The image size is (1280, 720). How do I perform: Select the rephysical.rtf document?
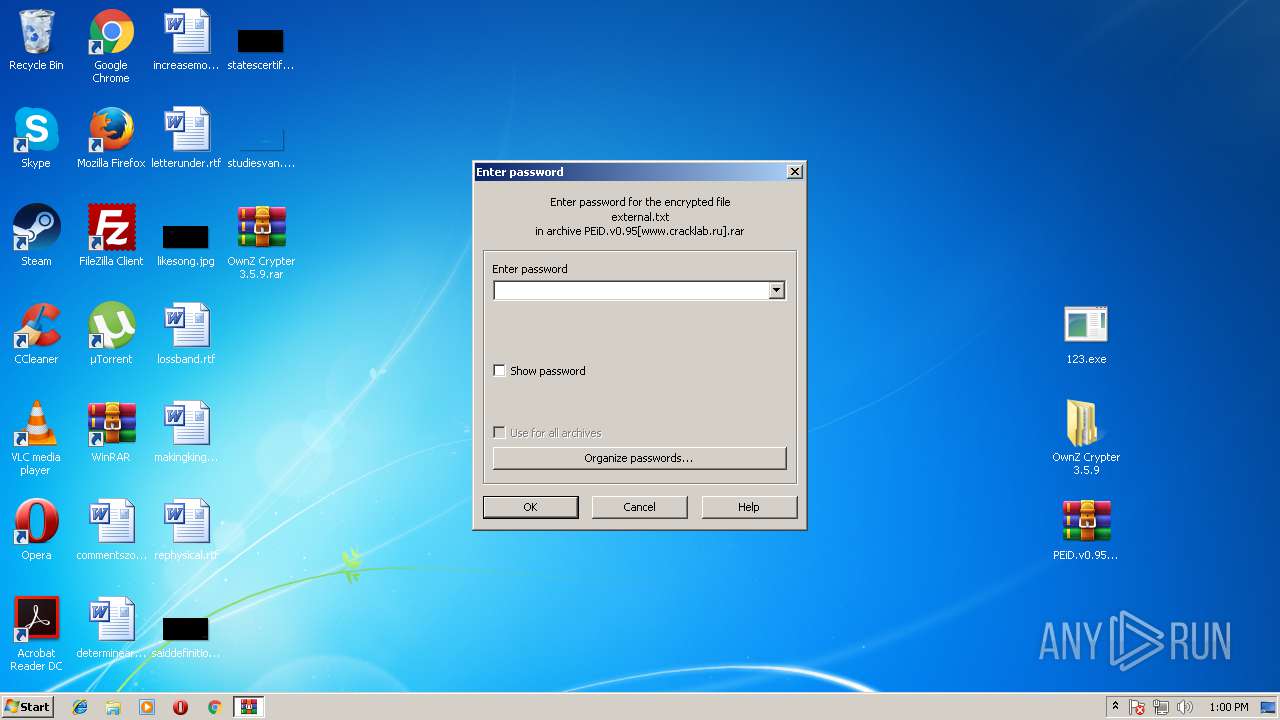click(186, 531)
